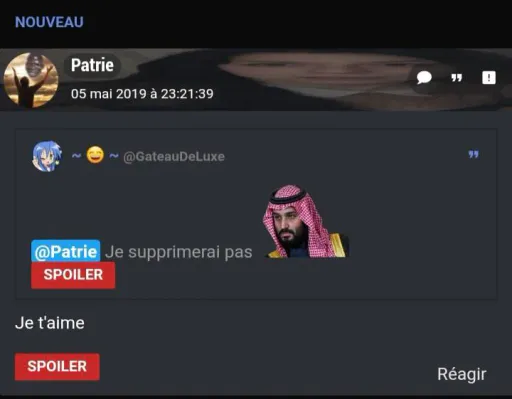
Task: Click the speech bubble message icon
Action: [424, 78]
